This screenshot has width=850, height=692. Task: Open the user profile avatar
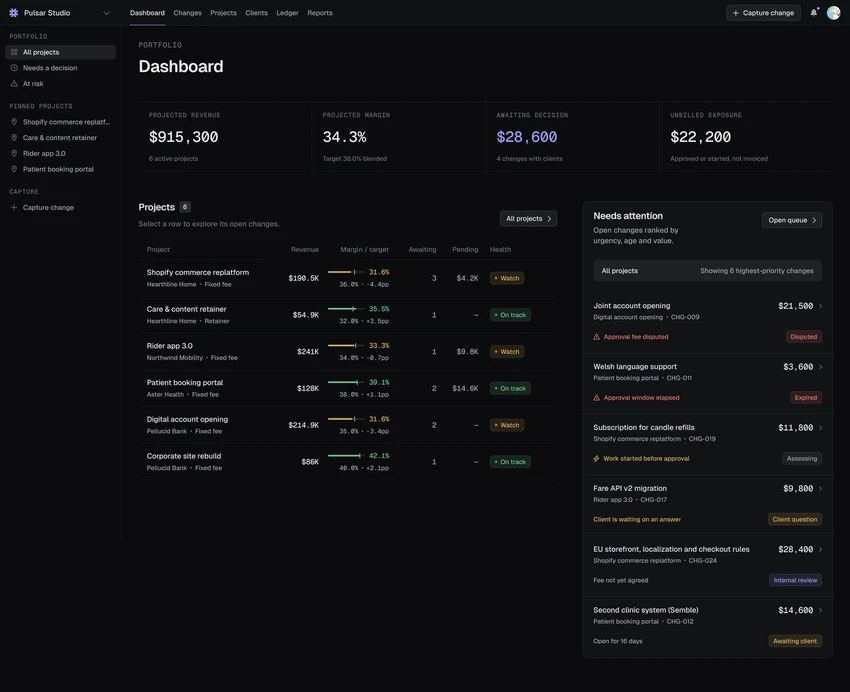point(833,12)
